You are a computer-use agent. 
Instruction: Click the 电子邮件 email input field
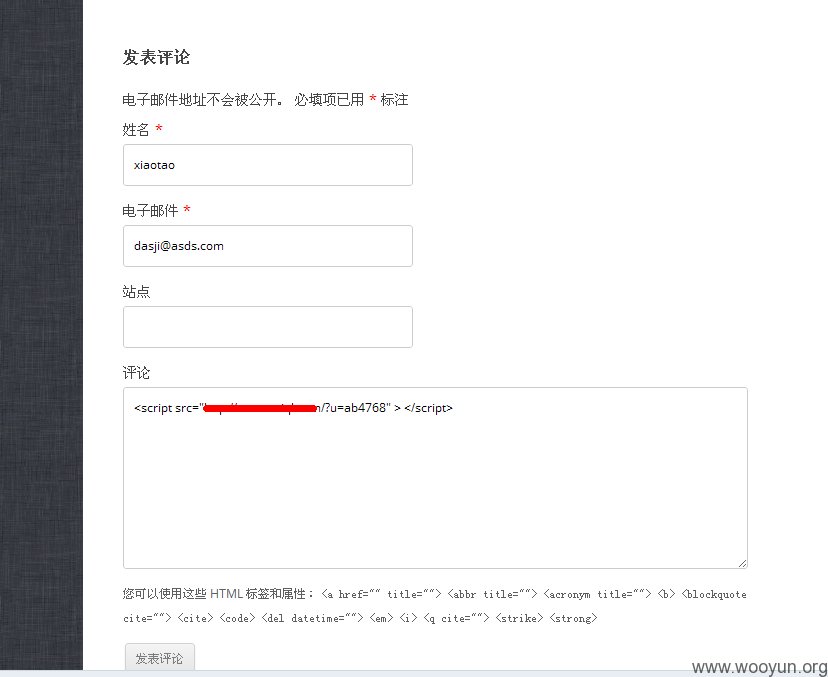tap(268, 246)
